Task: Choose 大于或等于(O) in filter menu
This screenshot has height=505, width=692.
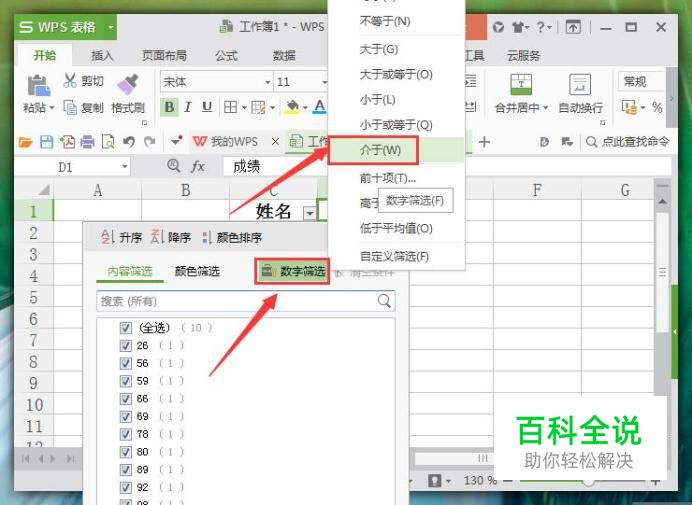Action: point(396,75)
